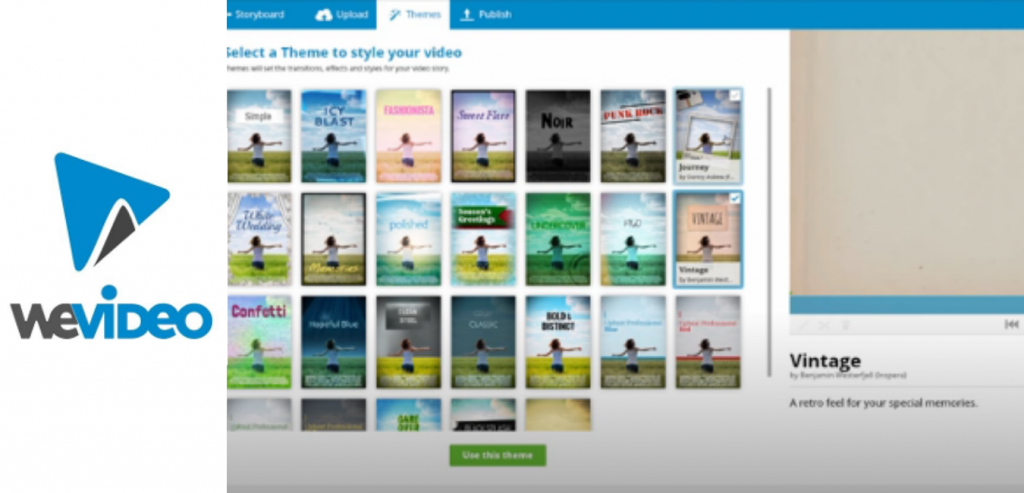Select the Themes tab

coord(413,14)
